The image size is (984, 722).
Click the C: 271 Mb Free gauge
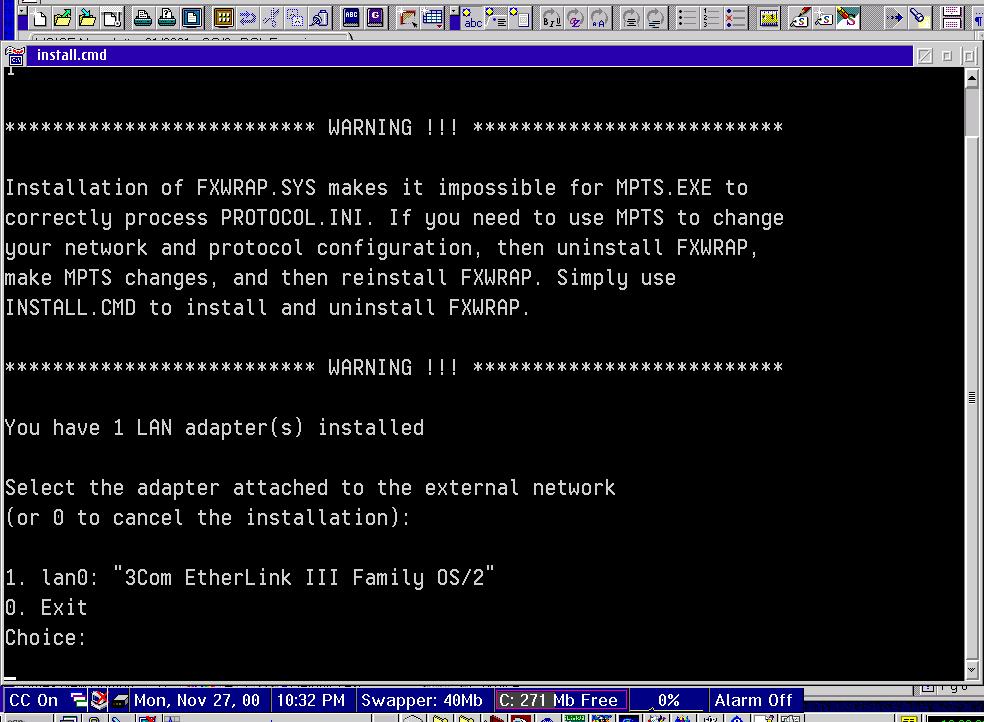560,700
